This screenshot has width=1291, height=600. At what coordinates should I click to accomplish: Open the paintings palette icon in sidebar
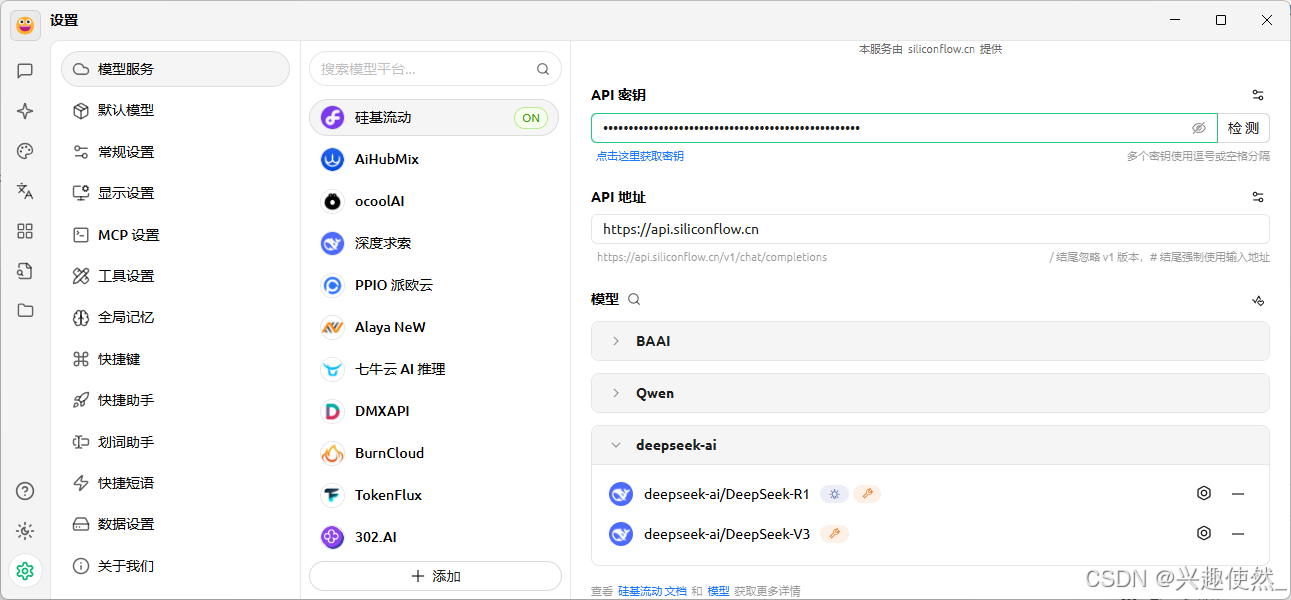pos(25,151)
